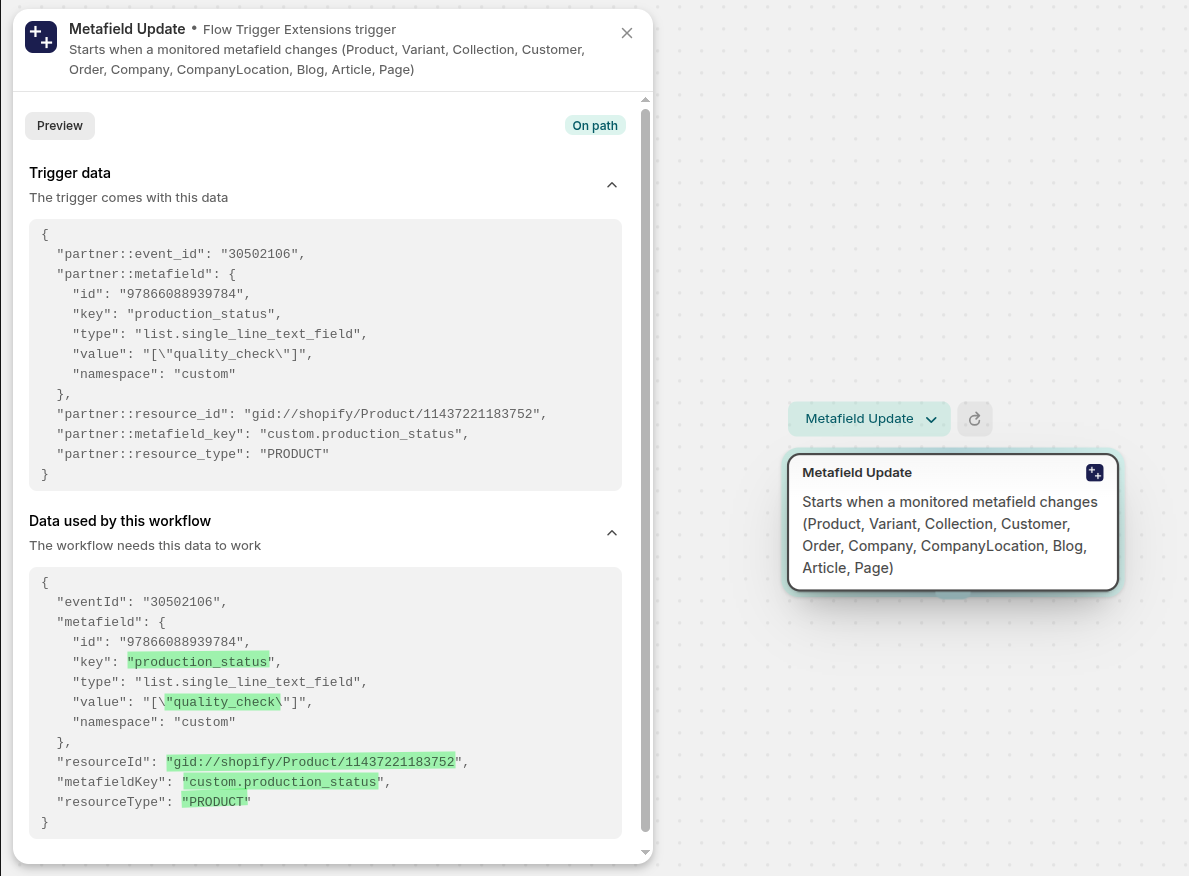Click the scrollbar down arrow in the panel
The height and width of the screenshot is (876, 1189).
pyautogui.click(x=645, y=852)
